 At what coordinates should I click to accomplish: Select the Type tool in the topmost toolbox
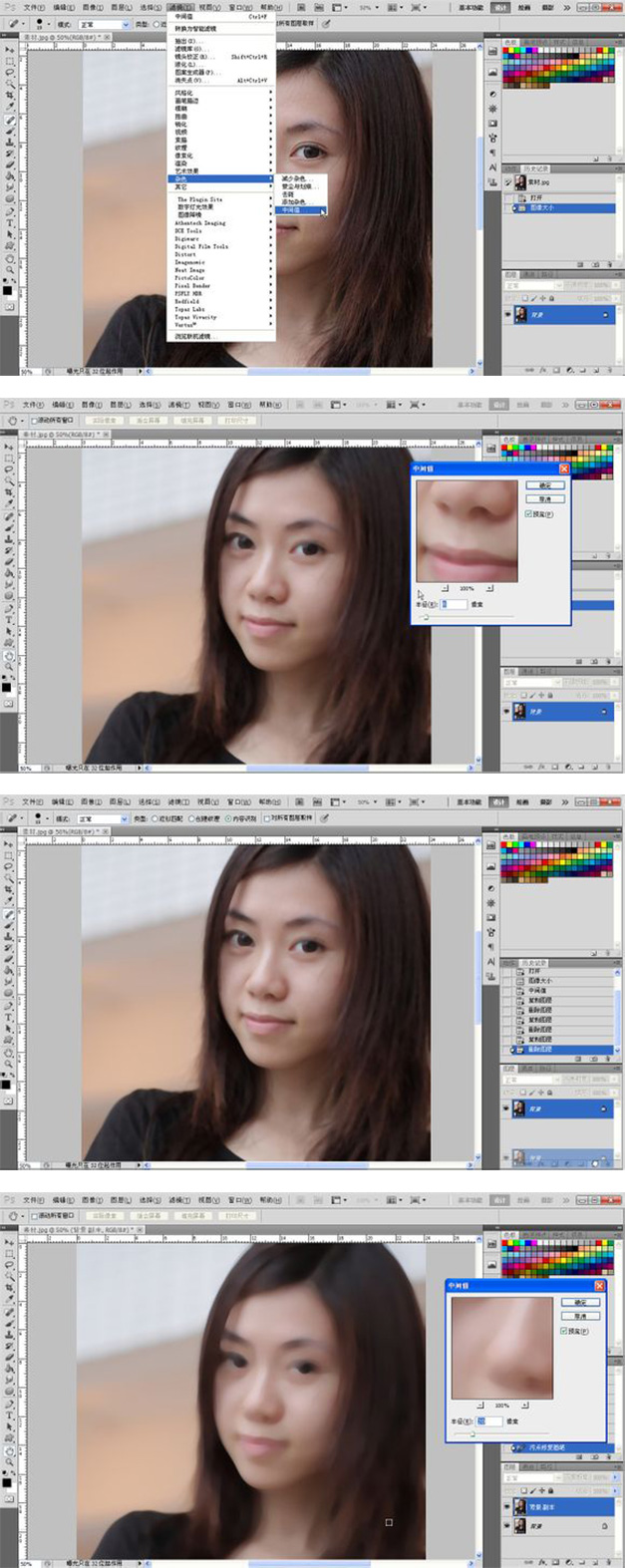pyautogui.click(x=11, y=222)
